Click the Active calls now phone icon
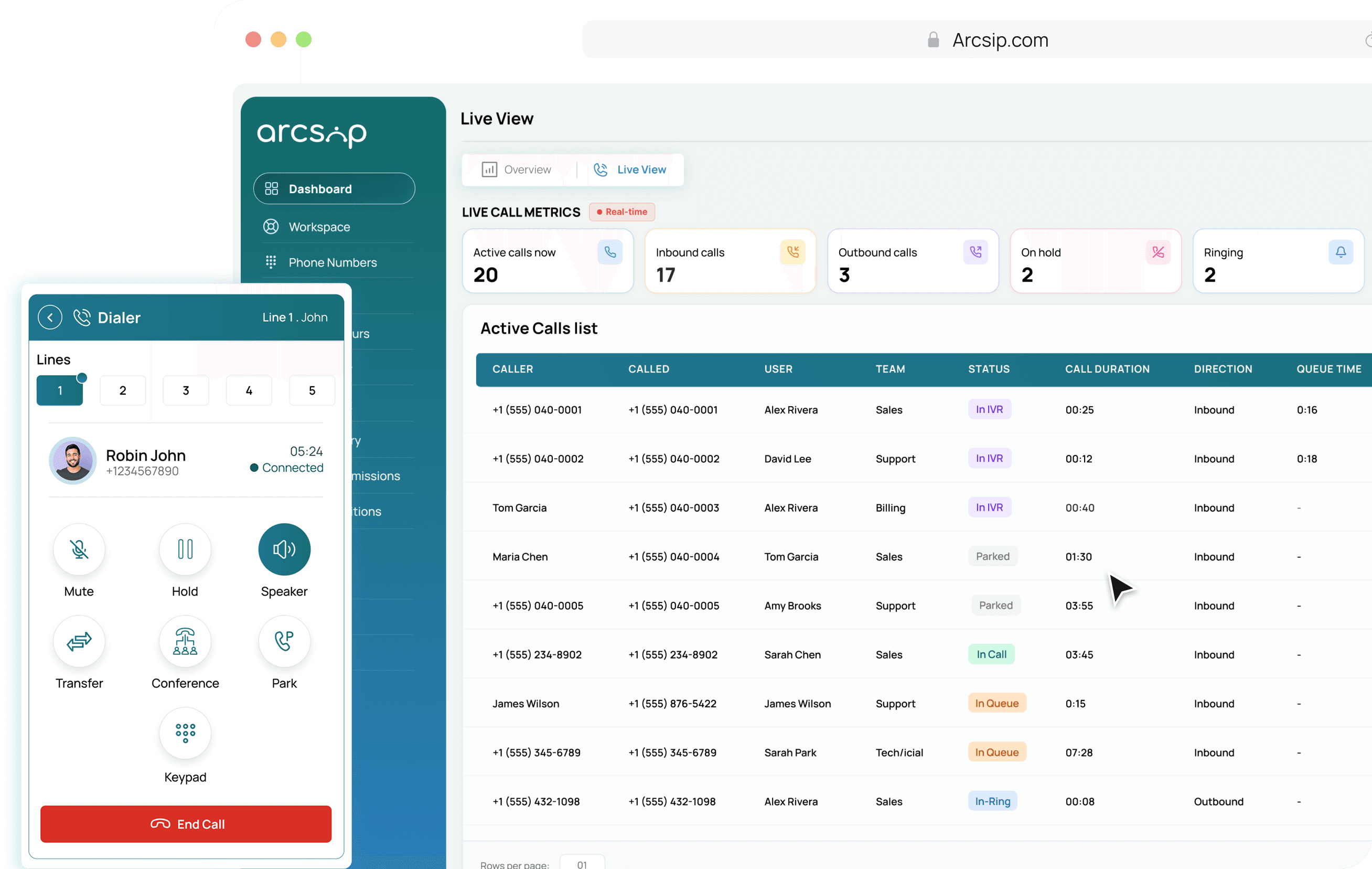Image resolution: width=1372 pixels, height=869 pixels. [610, 252]
